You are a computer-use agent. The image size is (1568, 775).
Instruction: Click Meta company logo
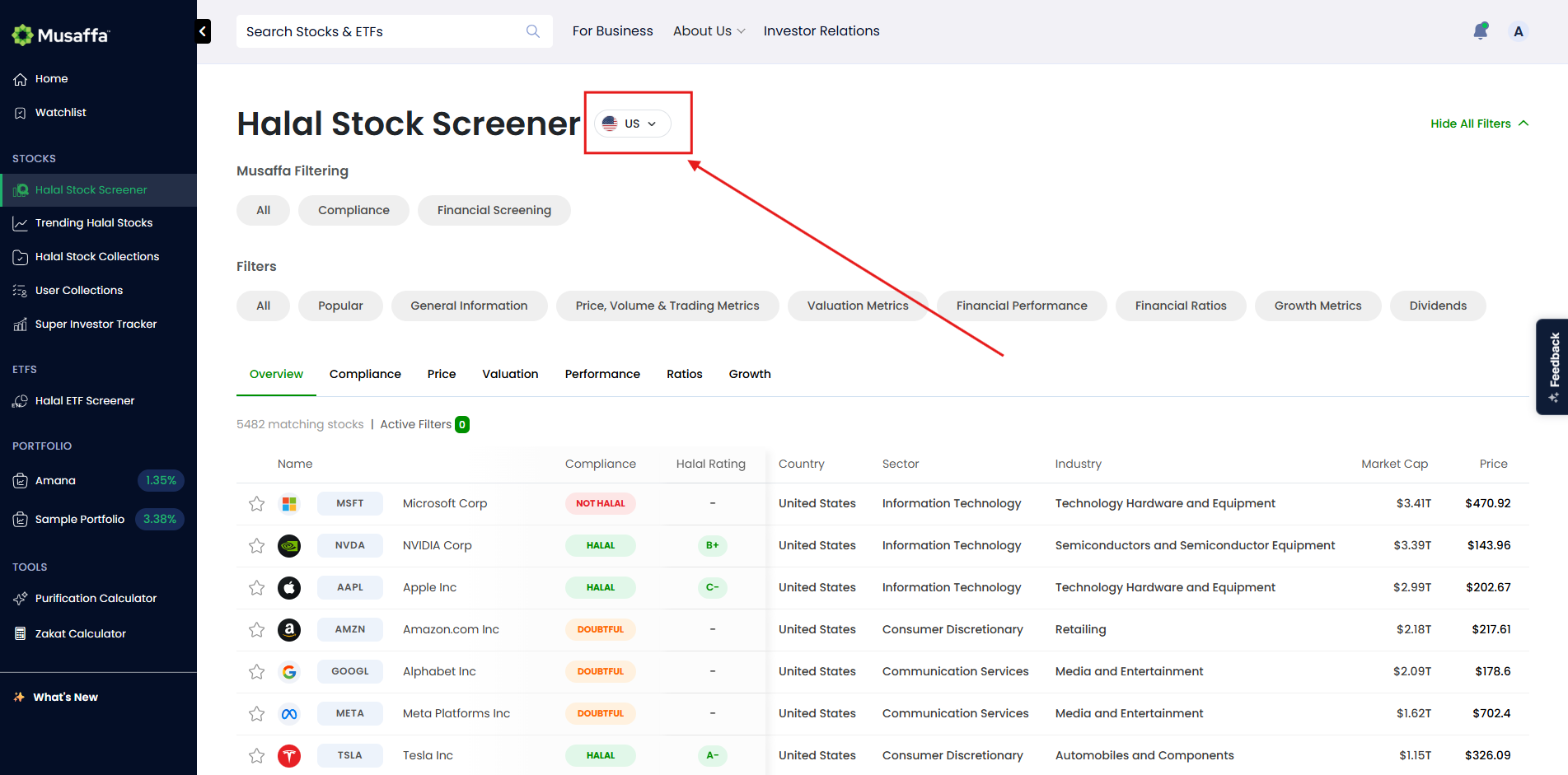tap(289, 713)
